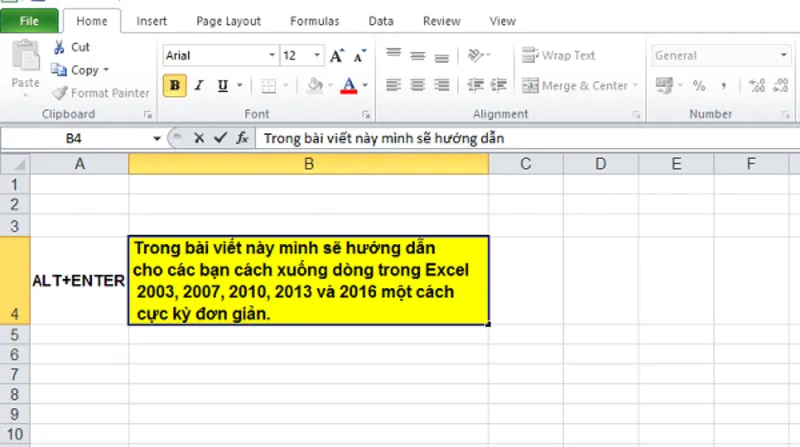Increase decimal places
The height and width of the screenshot is (447, 800).
click(757, 85)
